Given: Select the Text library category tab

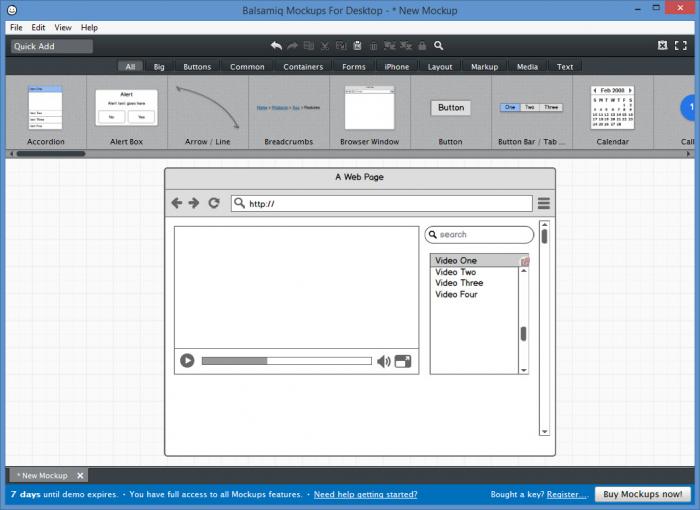Looking at the screenshot, I should (x=565, y=67).
